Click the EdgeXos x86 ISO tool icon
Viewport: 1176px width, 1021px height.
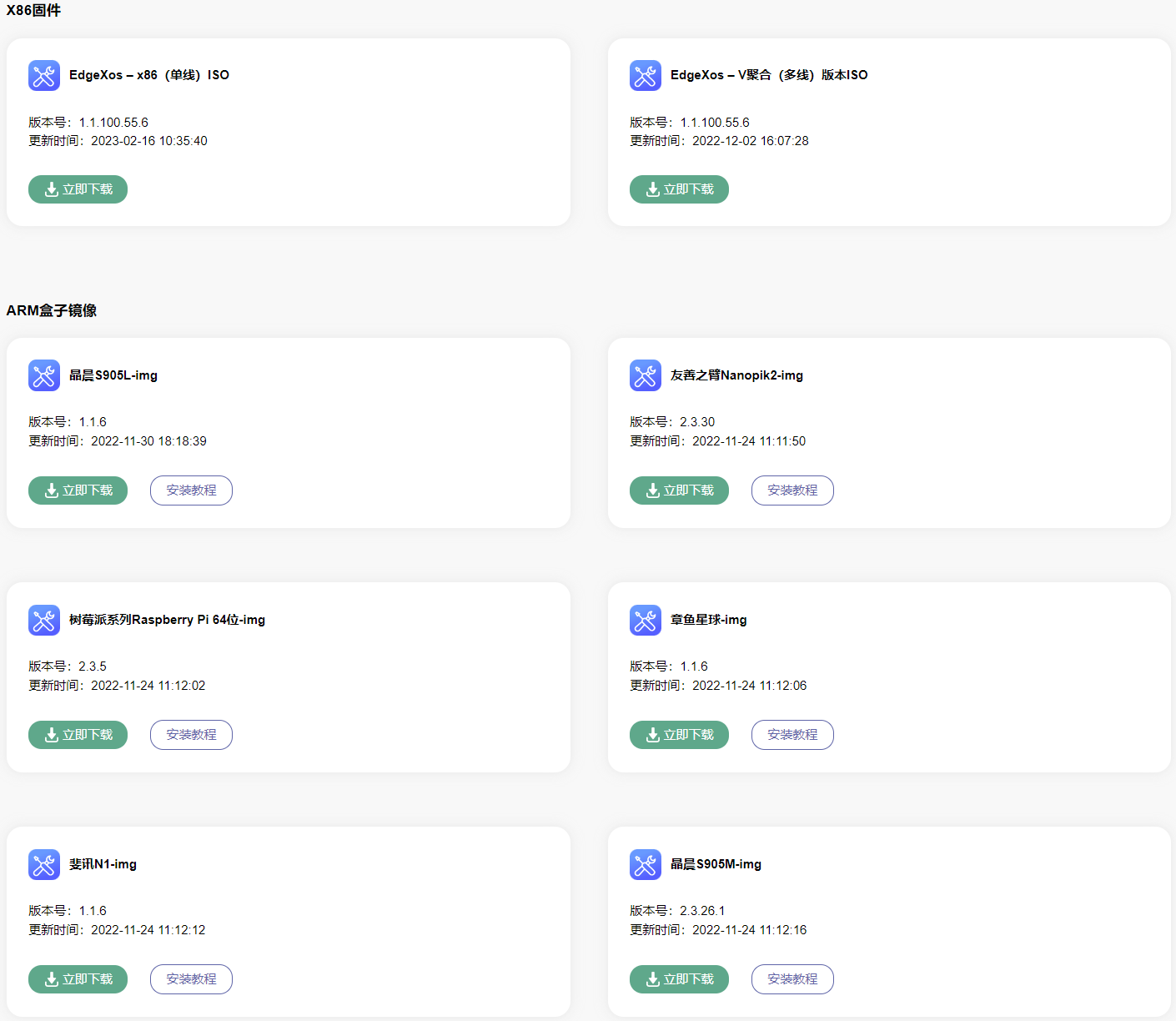click(x=44, y=75)
